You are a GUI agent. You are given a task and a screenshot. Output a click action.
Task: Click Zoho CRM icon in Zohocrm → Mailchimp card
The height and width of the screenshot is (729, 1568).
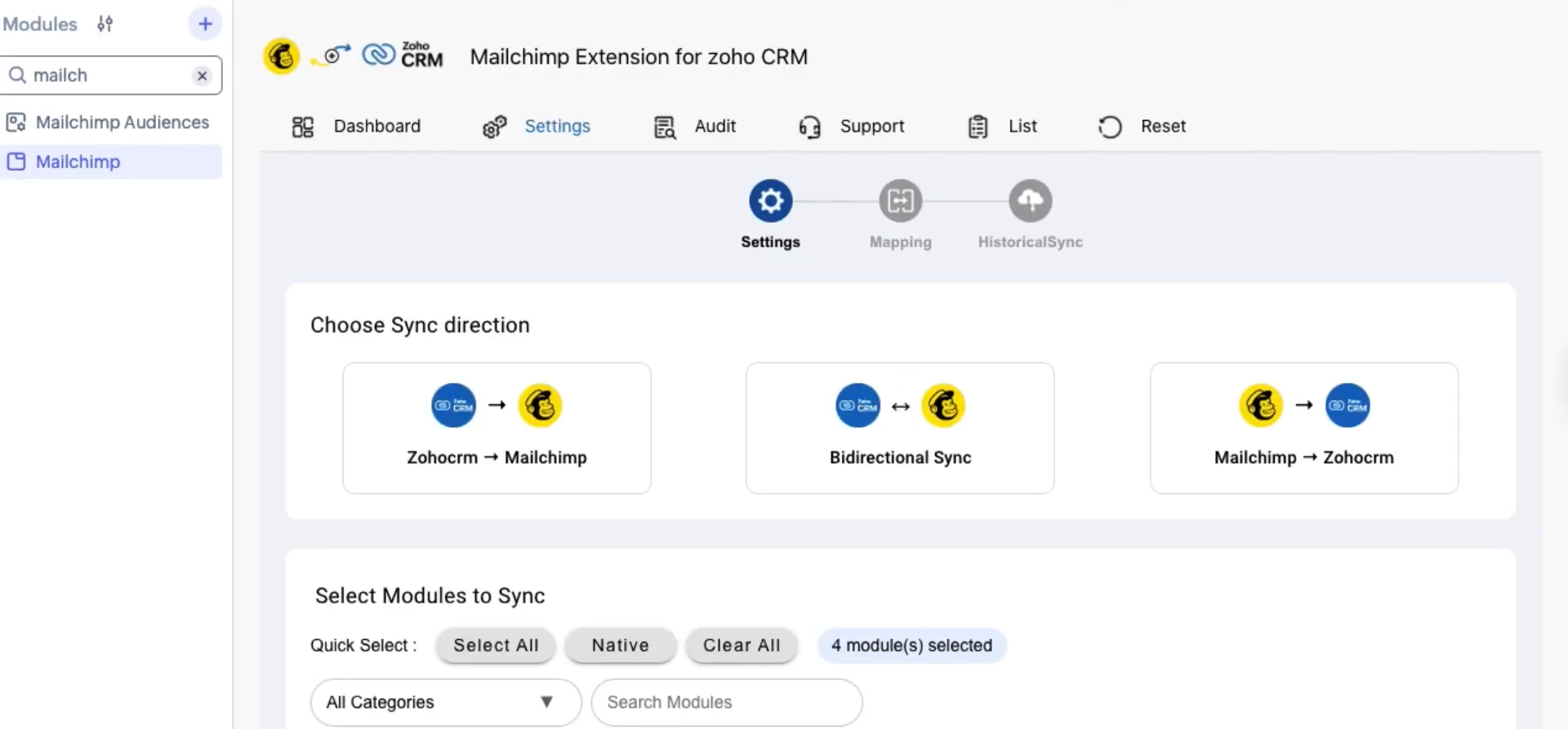pos(453,406)
